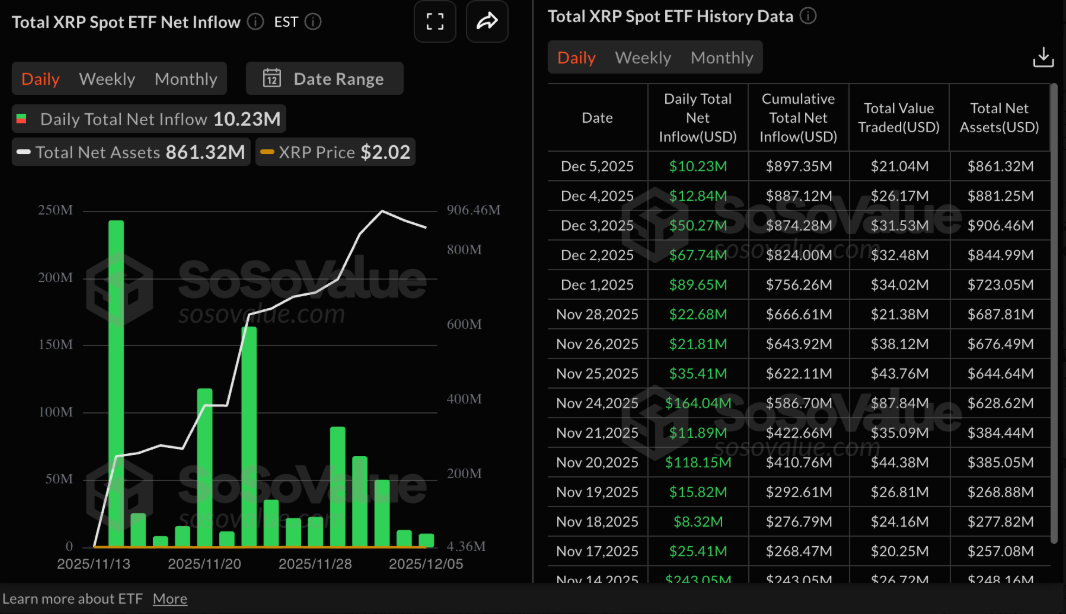Screen dimensions: 1066x614
Task: Select the Daily tab in history data panel
Action: click(577, 57)
